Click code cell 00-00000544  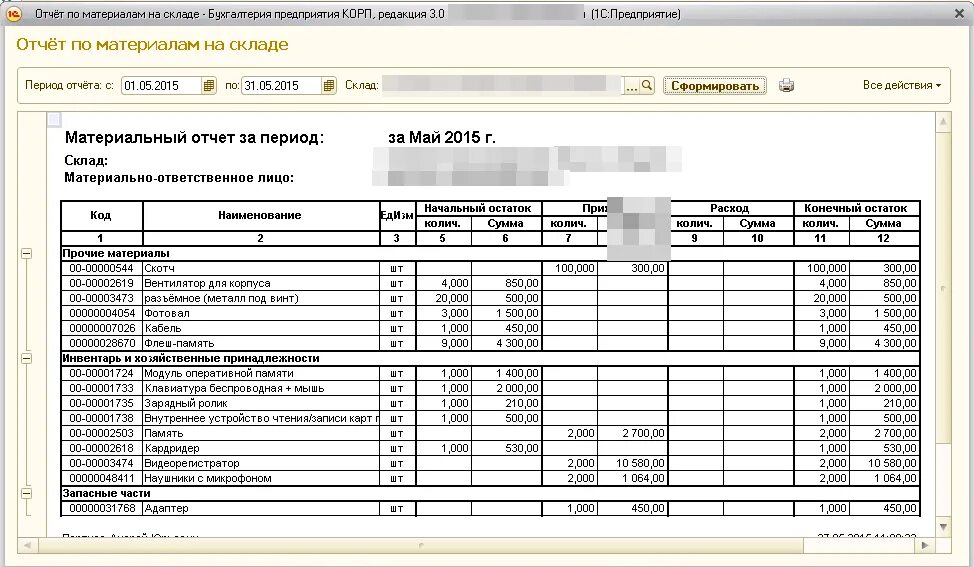coord(102,268)
